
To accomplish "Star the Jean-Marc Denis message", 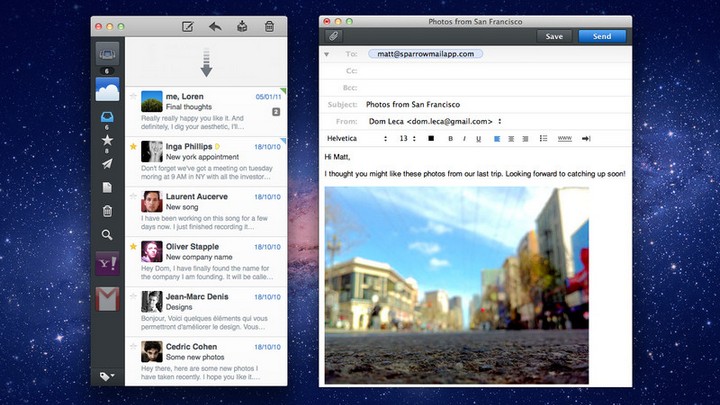I will click(x=133, y=297).
